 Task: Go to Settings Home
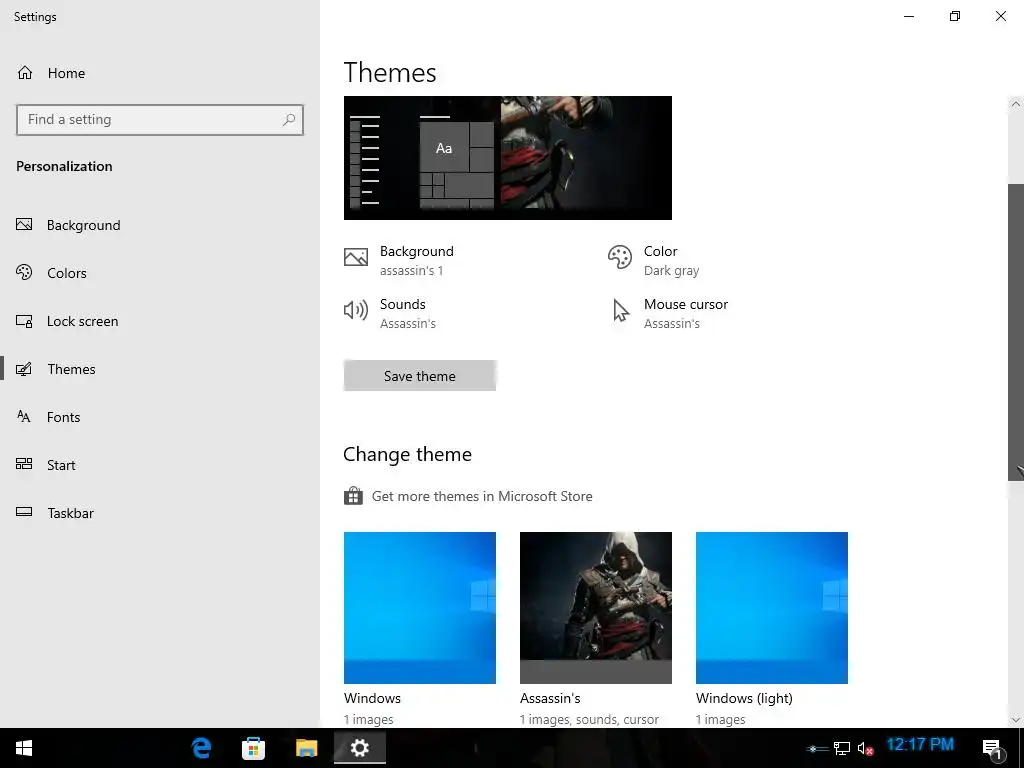(x=66, y=73)
